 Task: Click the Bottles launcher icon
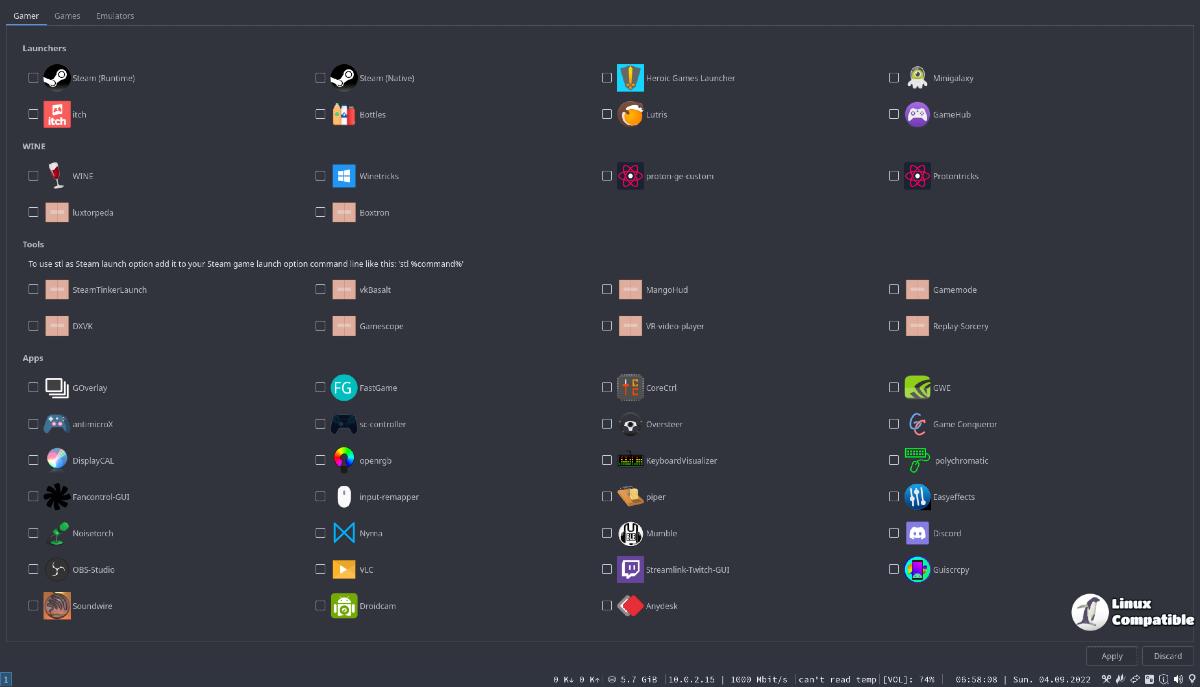[x=344, y=115]
